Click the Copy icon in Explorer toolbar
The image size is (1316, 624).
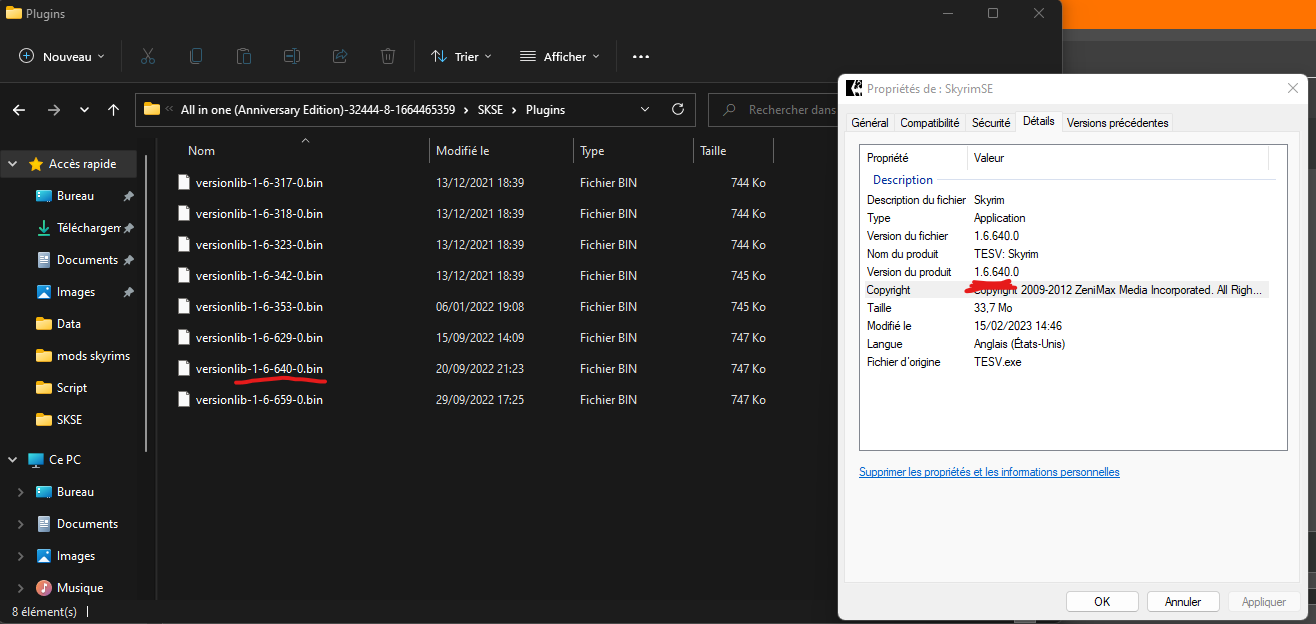(196, 56)
